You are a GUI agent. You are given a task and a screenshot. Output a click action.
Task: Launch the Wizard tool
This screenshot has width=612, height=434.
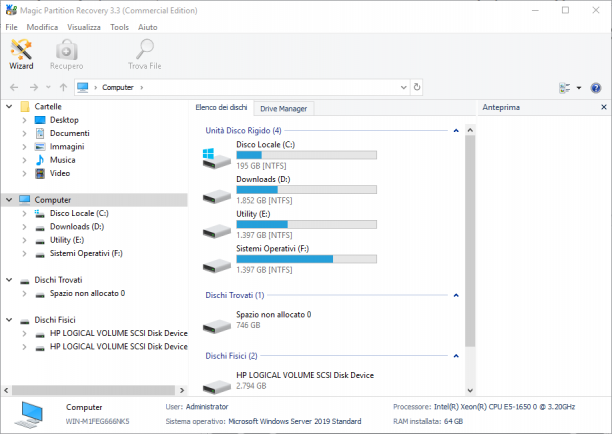point(21,54)
